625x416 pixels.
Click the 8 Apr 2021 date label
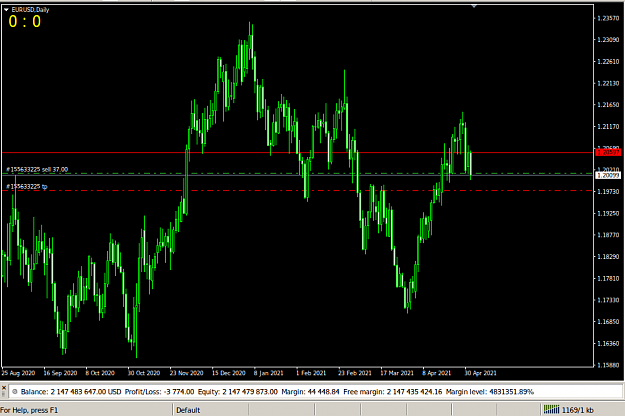[x=437, y=373]
